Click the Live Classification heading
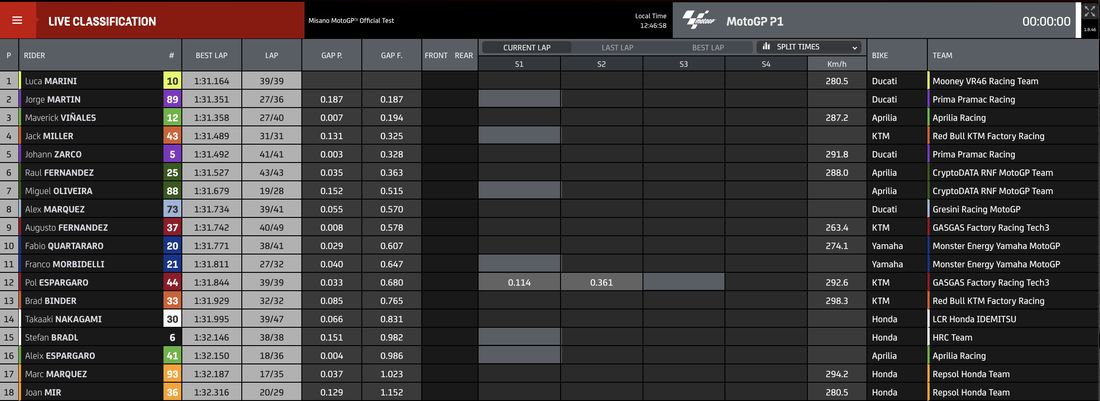Screen dimensions: 1100x401 (x=102, y=21)
